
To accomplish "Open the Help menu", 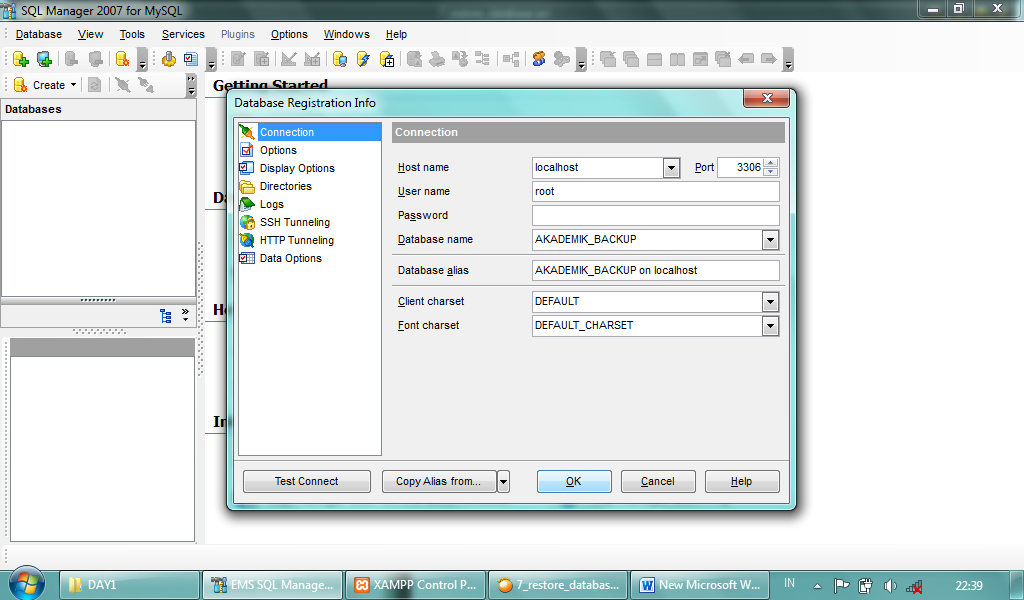I will coord(396,35).
